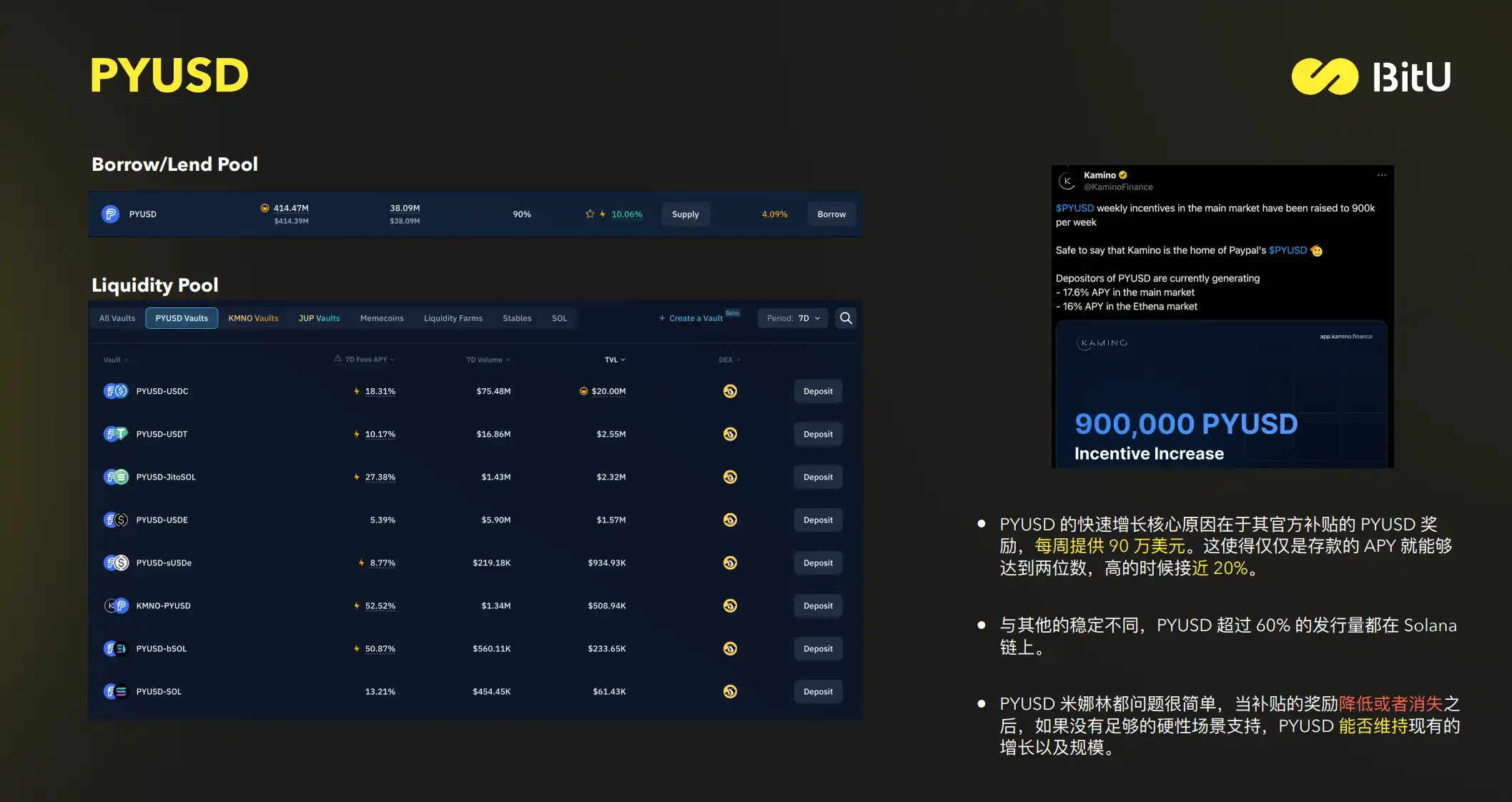Screen dimensions: 1512x802
Task: Click the KMNO-PYUSD pair token icon
Action: (x=116, y=605)
